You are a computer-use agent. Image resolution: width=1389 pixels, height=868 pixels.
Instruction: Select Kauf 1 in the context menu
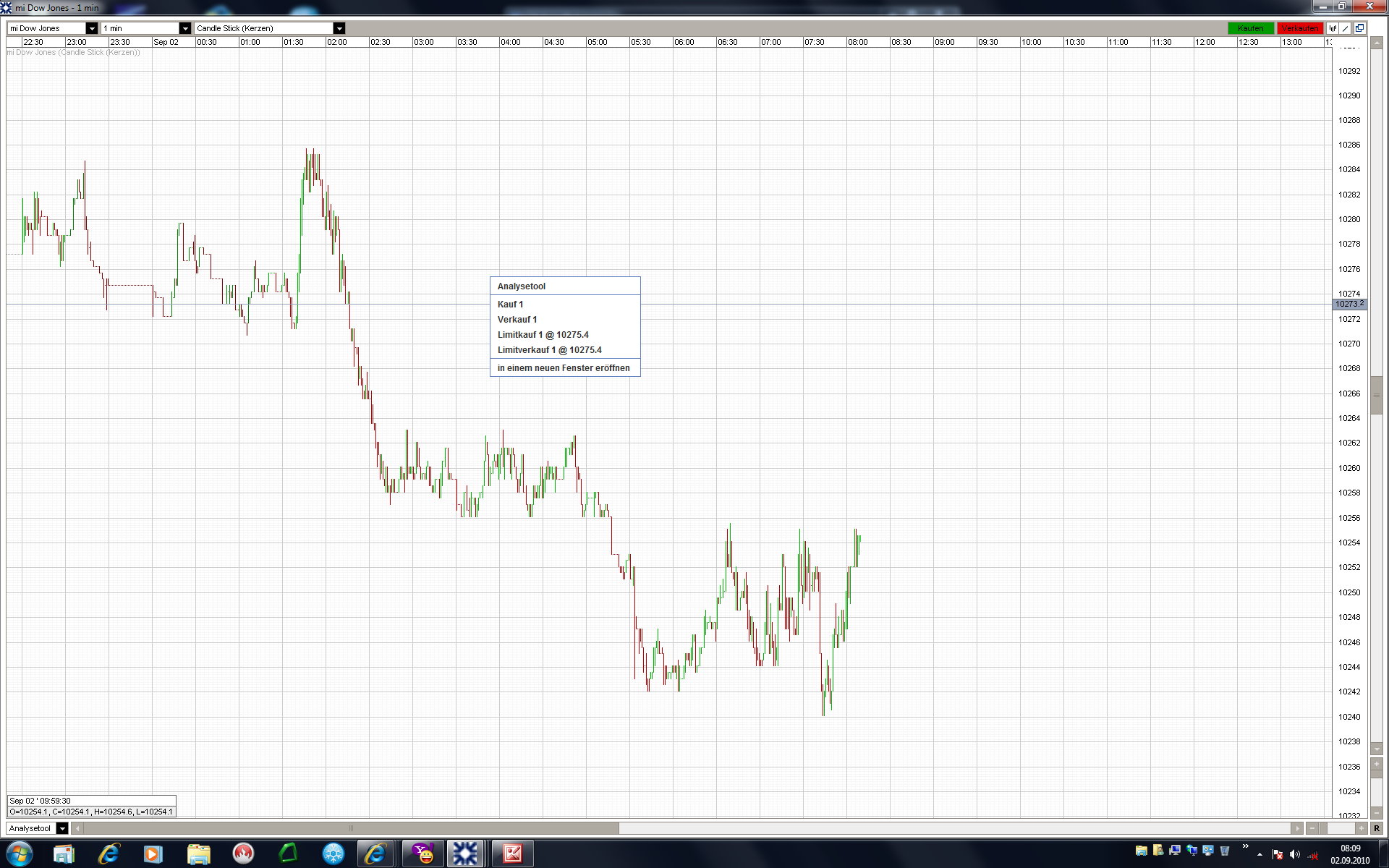[510, 305]
